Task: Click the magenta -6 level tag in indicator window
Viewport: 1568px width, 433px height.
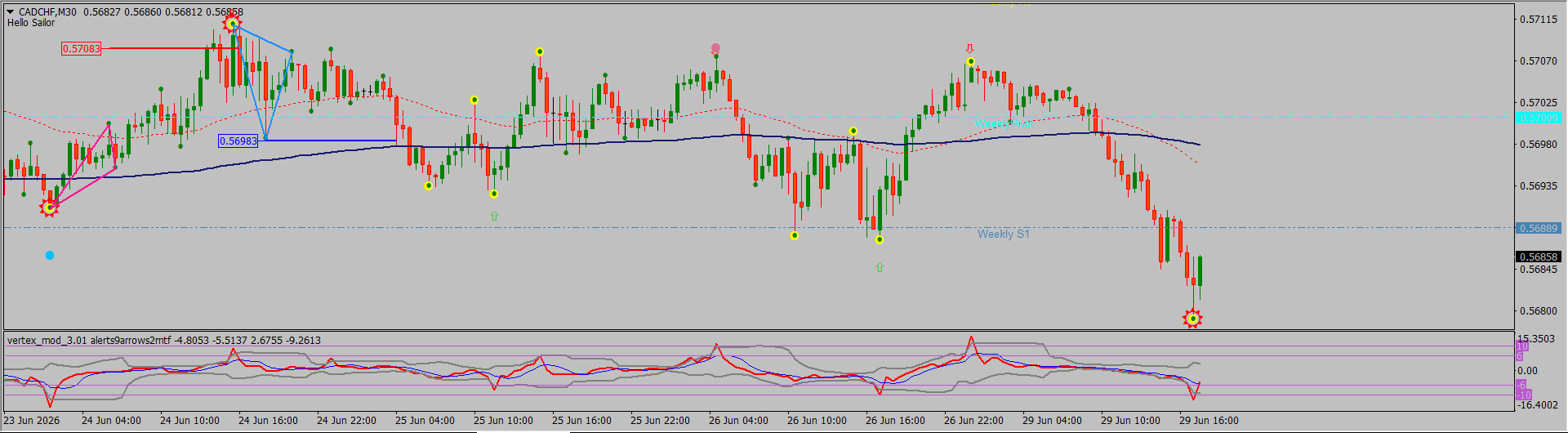Action: point(1521,386)
